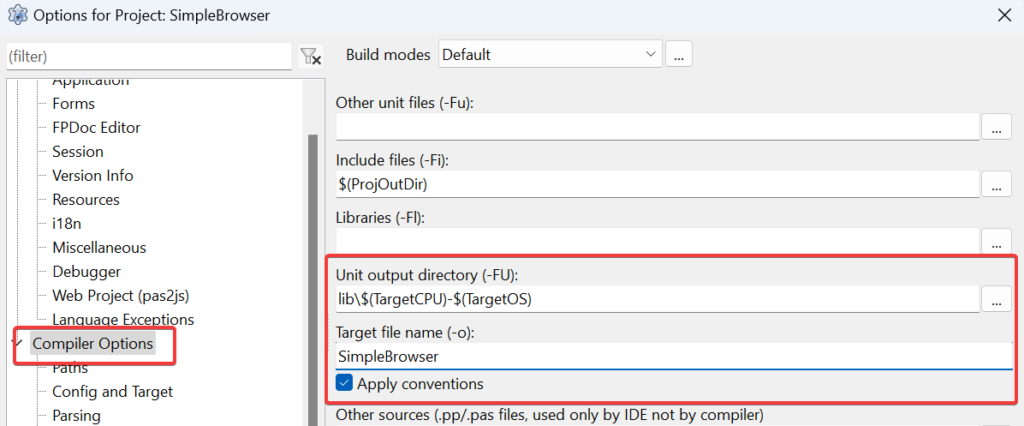Click in the filter search box
Image resolution: width=1024 pixels, height=426 pixels.
click(x=148, y=56)
